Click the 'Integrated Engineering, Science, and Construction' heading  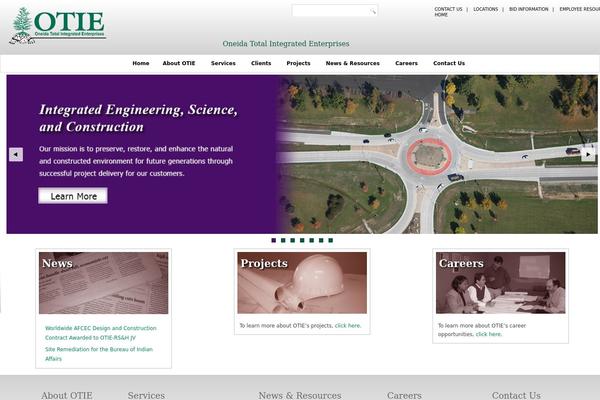(x=139, y=118)
